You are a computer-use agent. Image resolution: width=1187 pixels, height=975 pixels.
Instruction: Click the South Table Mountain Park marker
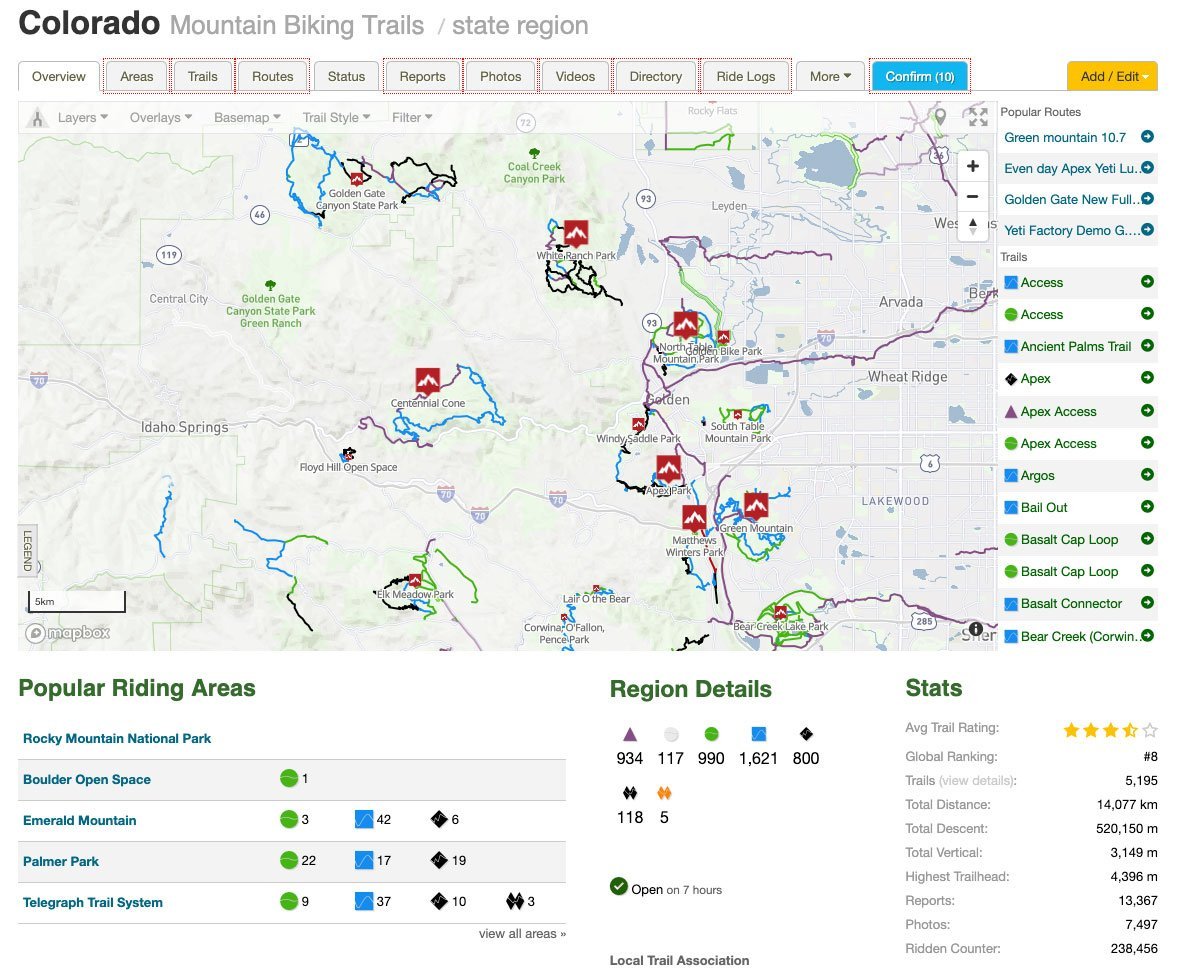click(738, 415)
